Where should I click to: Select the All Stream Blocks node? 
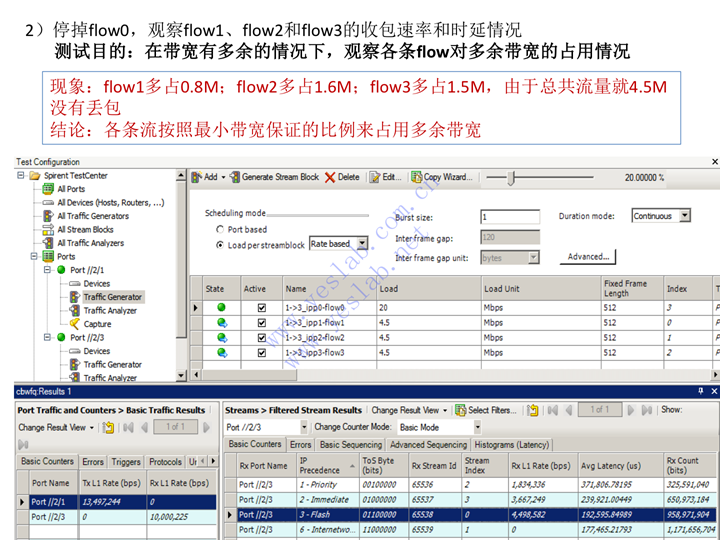click(84, 229)
